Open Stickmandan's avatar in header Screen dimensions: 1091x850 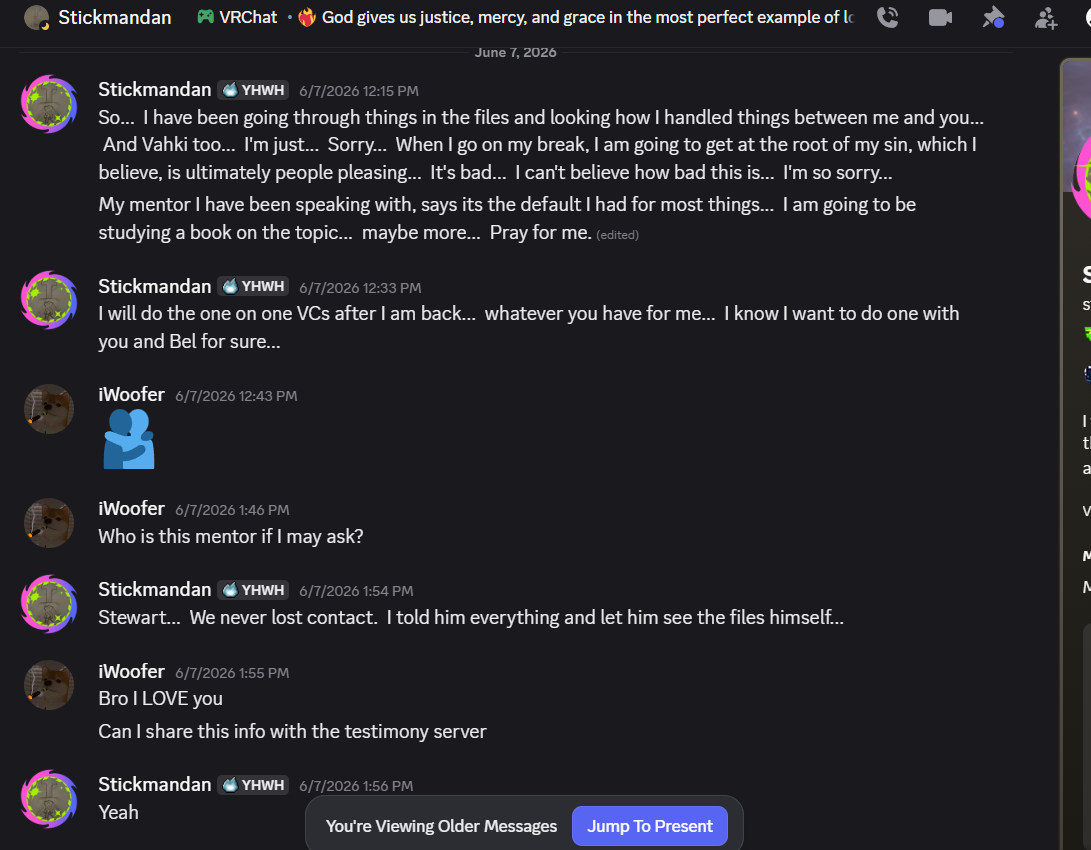[36, 17]
